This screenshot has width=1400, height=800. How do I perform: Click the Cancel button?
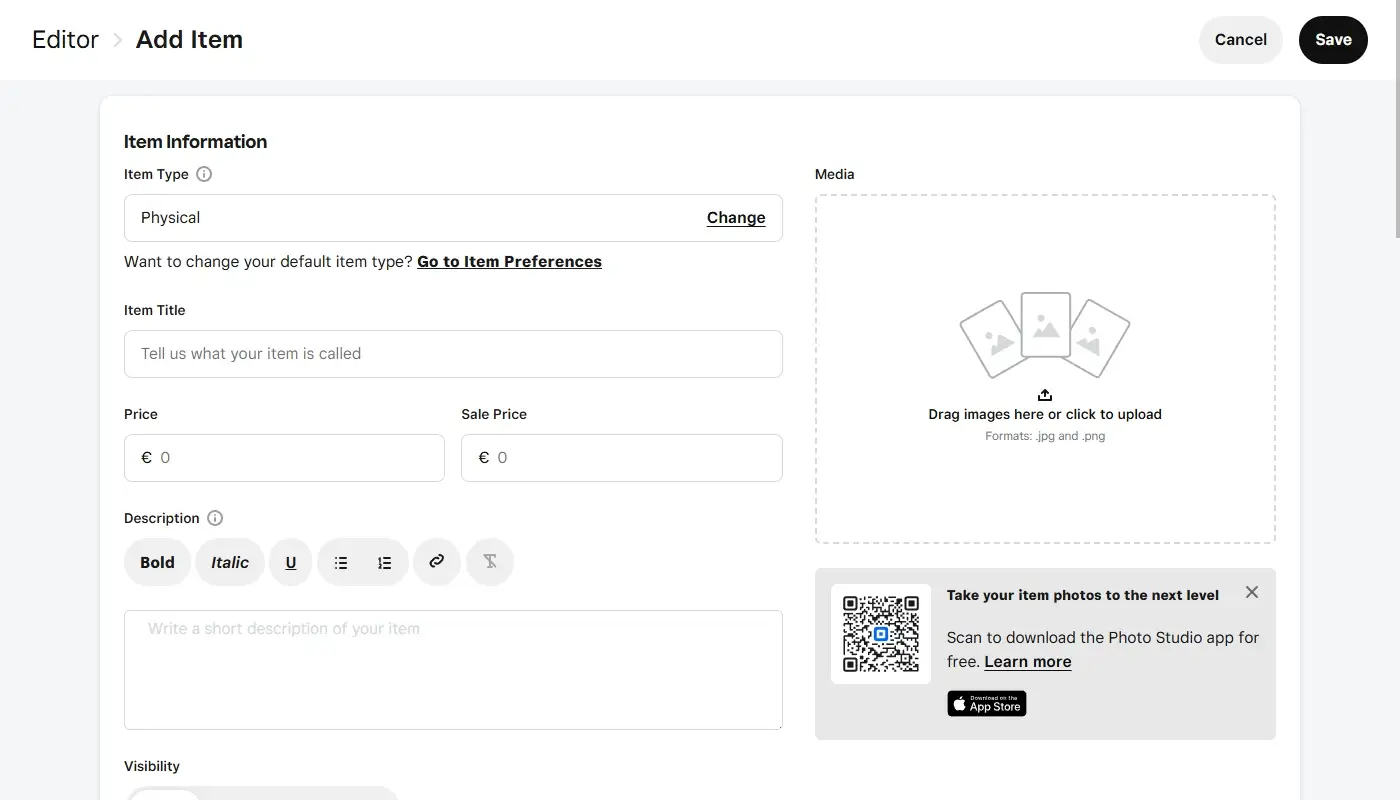[x=1240, y=40]
